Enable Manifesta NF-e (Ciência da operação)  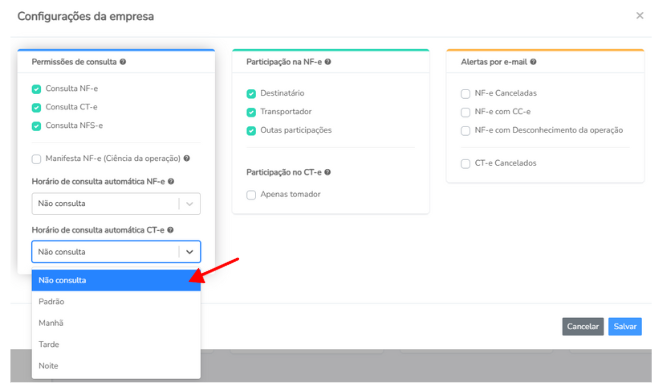coord(37,159)
